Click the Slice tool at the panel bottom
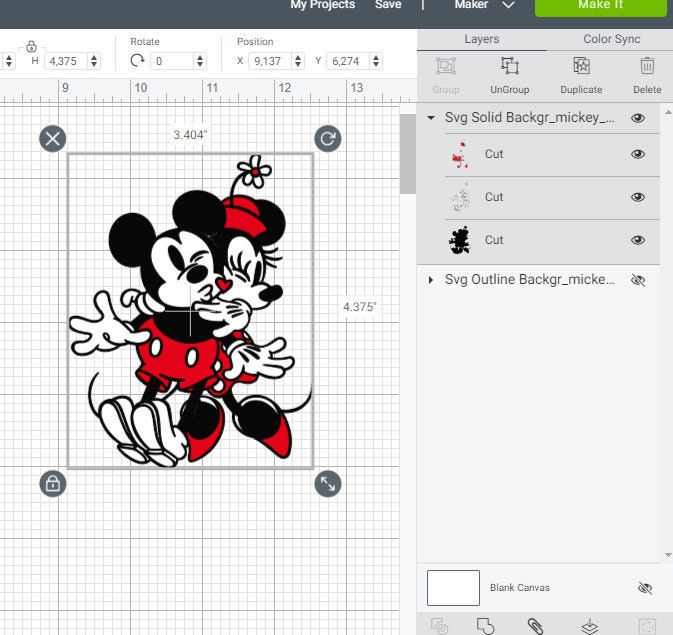The height and width of the screenshot is (635, 673). point(439,626)
